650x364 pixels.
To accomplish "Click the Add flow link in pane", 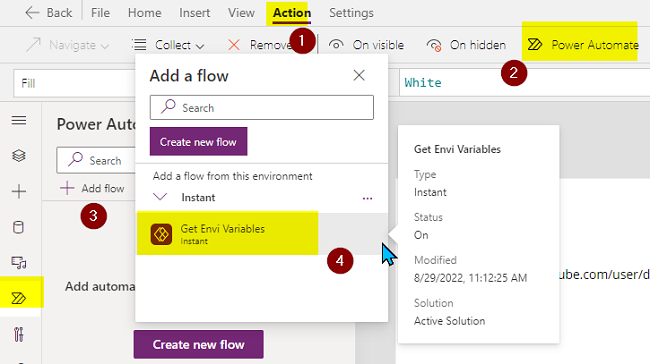I will 92,188.
